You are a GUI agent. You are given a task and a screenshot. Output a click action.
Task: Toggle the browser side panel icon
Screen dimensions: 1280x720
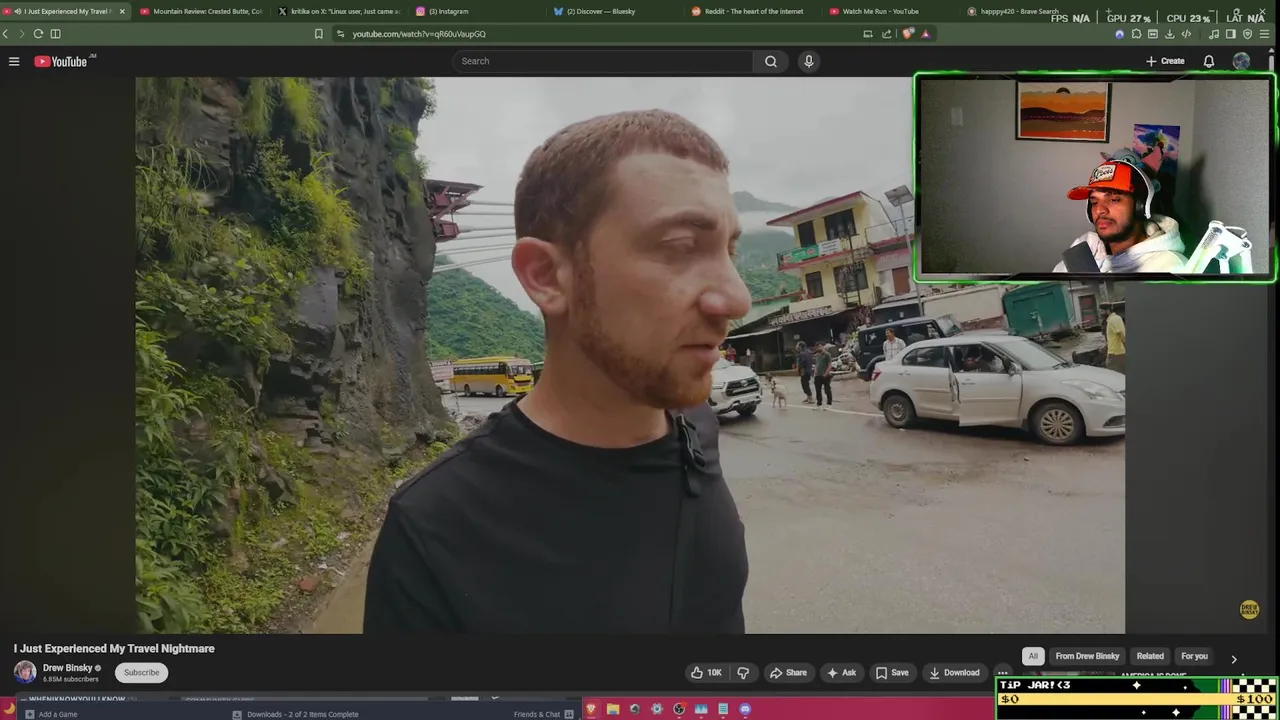[x=1231, y=34]
